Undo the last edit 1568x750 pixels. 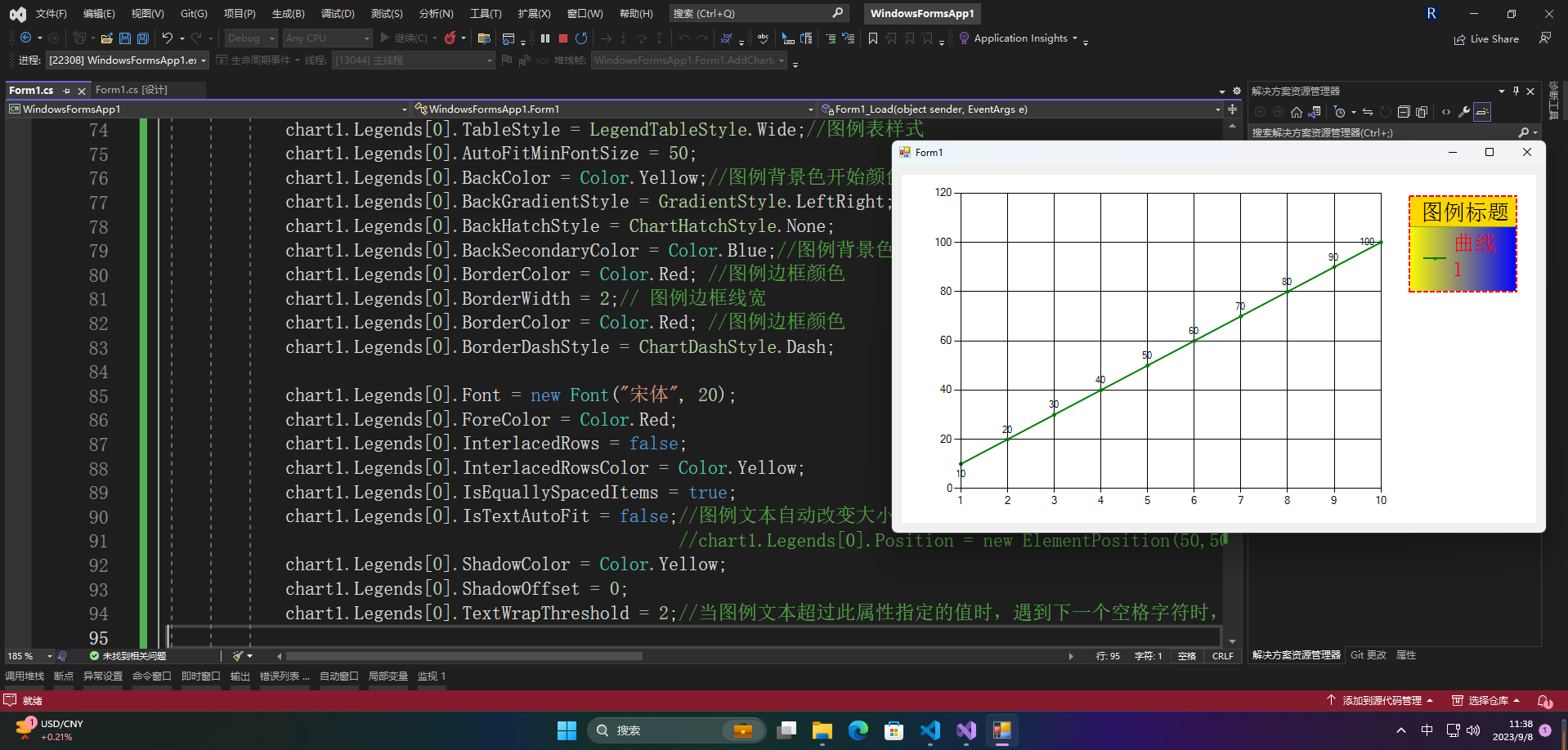(x=167, y=38)
